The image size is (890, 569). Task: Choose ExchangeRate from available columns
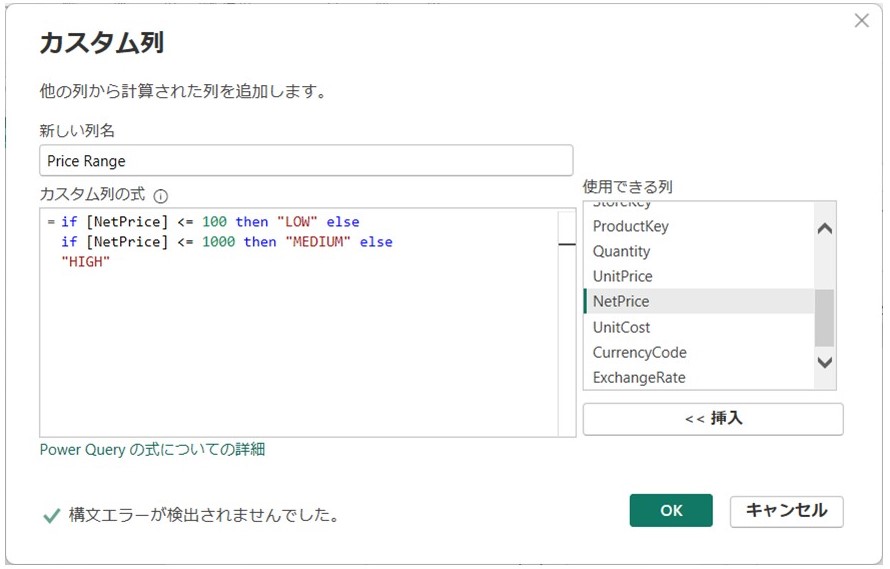pyautogui.click(x=638, y=378)
